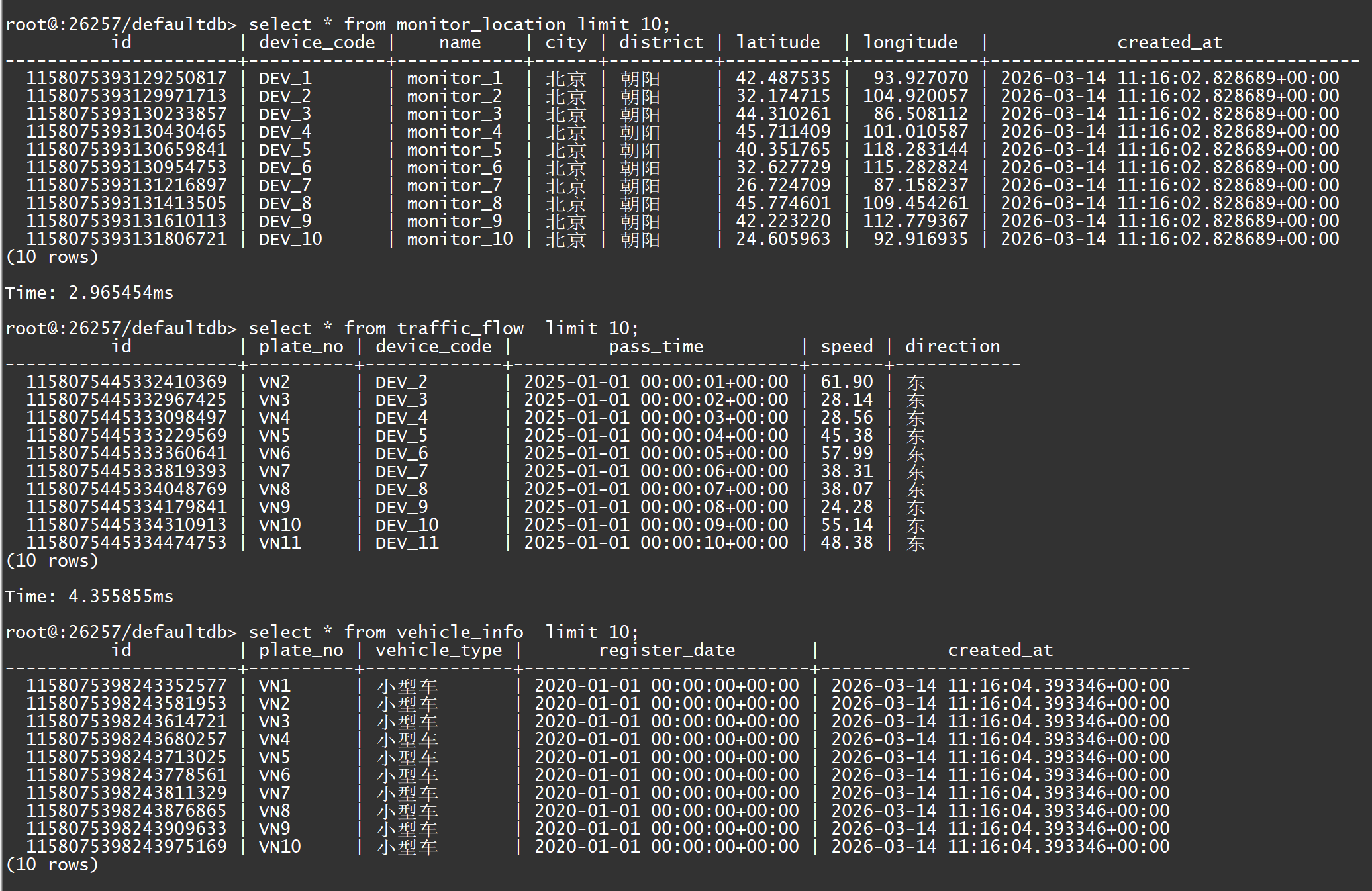Click the traffic_flow select command
The image size is (1372, 891).
point(443,328)
